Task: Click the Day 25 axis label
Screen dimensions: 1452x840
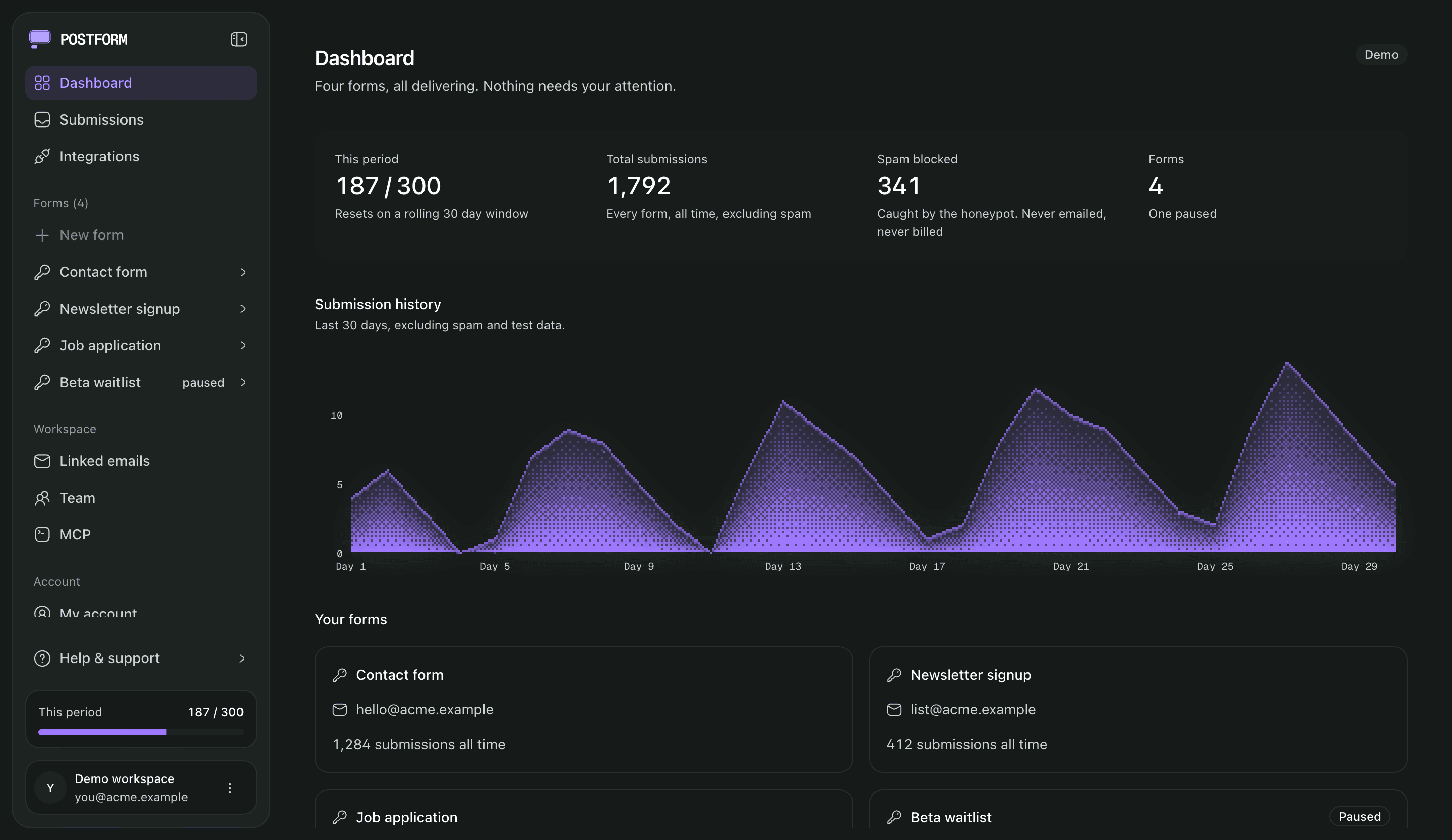Action: click(x=1215, y=566)
